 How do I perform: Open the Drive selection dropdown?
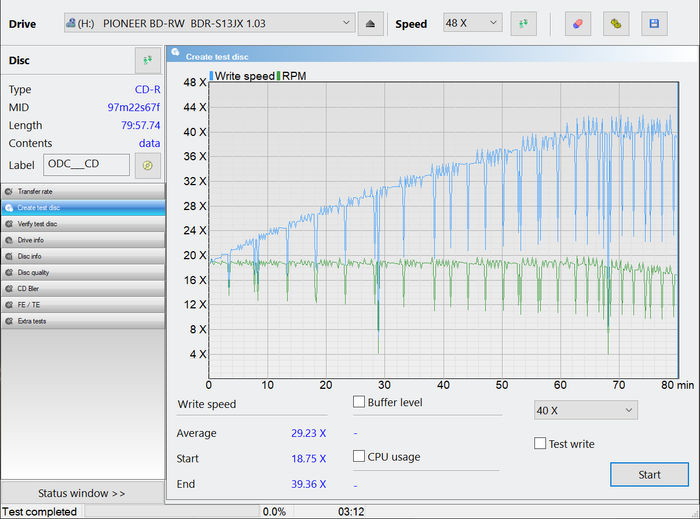coord(209,23)
